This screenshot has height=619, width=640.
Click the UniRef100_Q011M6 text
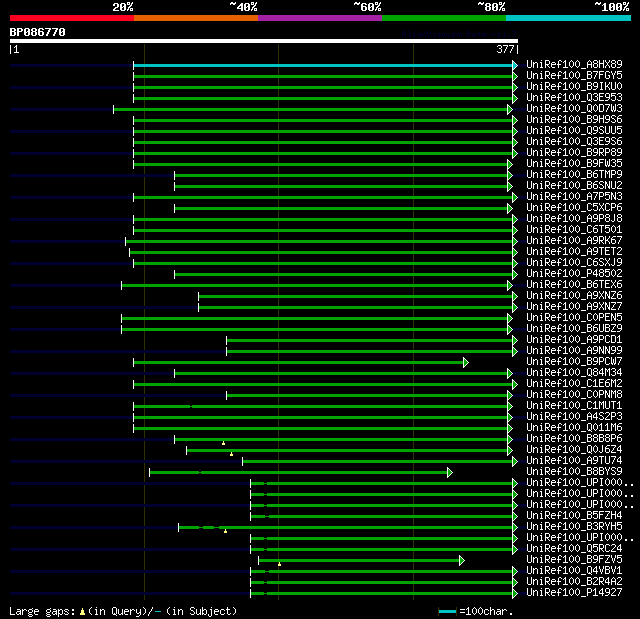tap(574, 428)
